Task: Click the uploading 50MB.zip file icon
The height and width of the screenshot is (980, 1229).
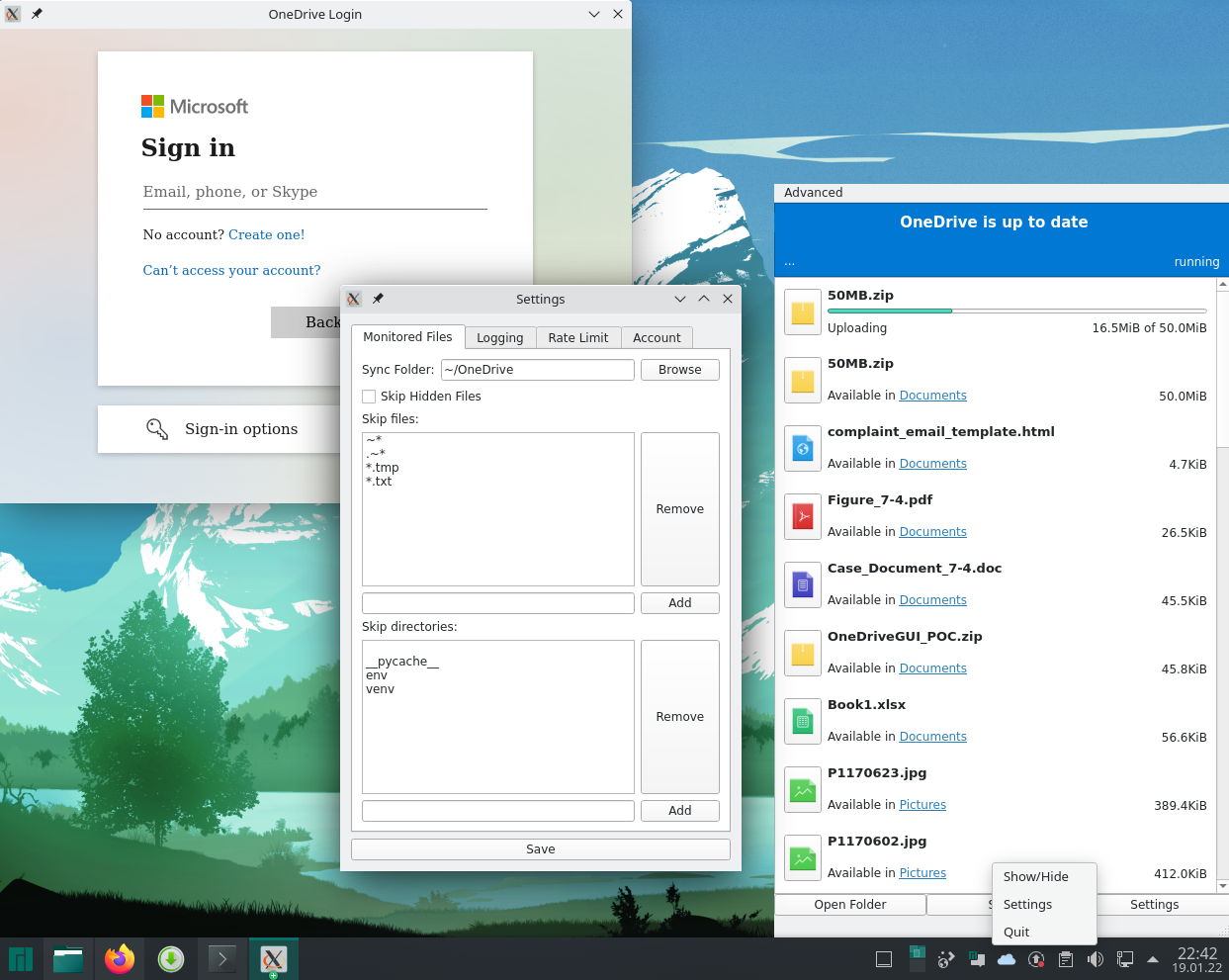Action: tap(802, 312)
